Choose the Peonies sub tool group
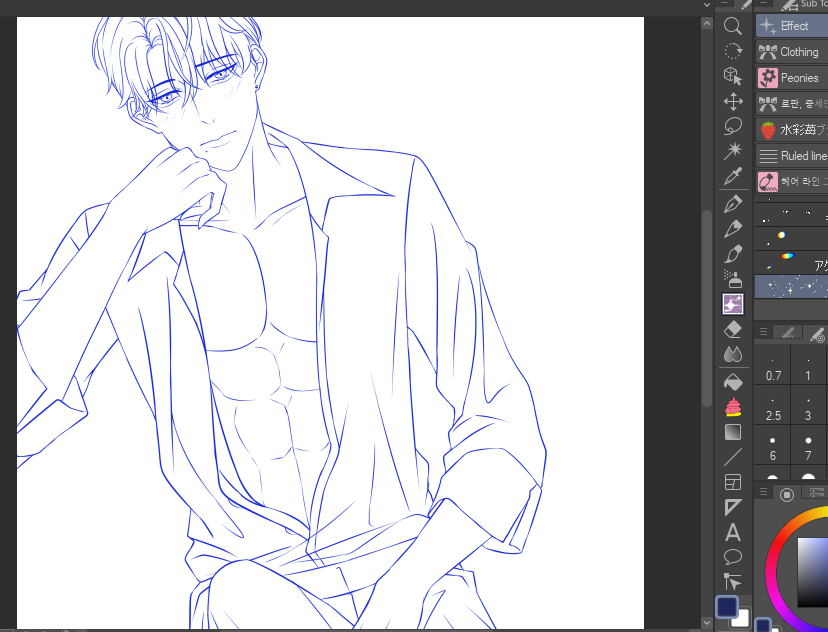 click(792, 78)
